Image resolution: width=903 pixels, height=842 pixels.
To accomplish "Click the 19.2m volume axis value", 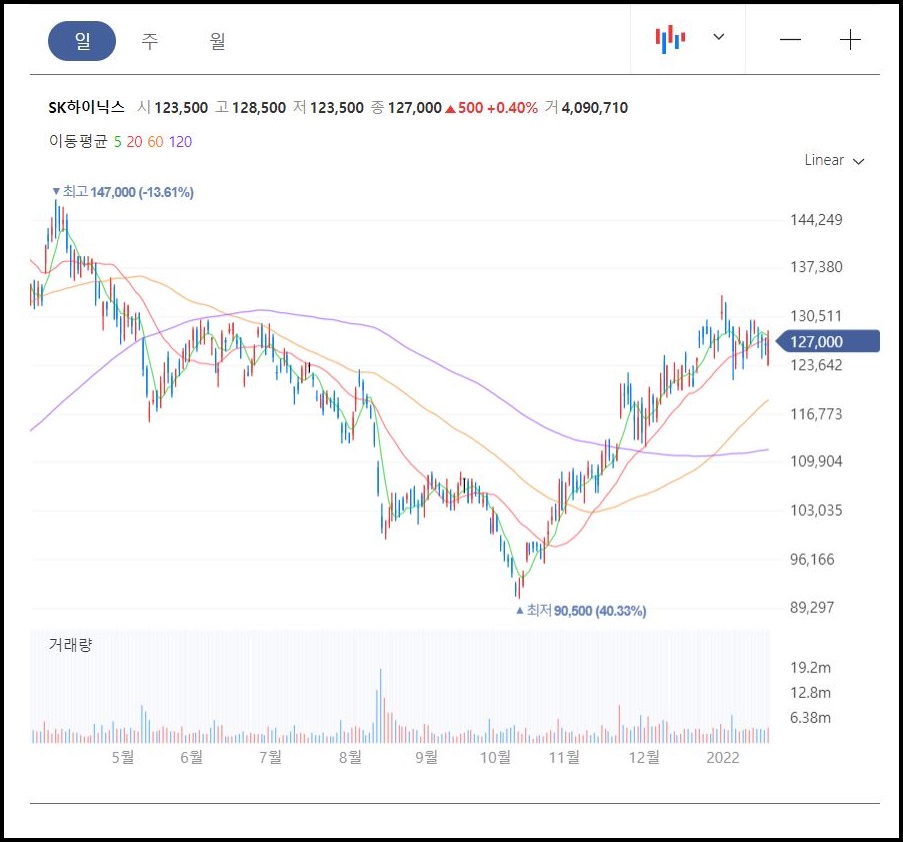I will [x=810, y=667].
